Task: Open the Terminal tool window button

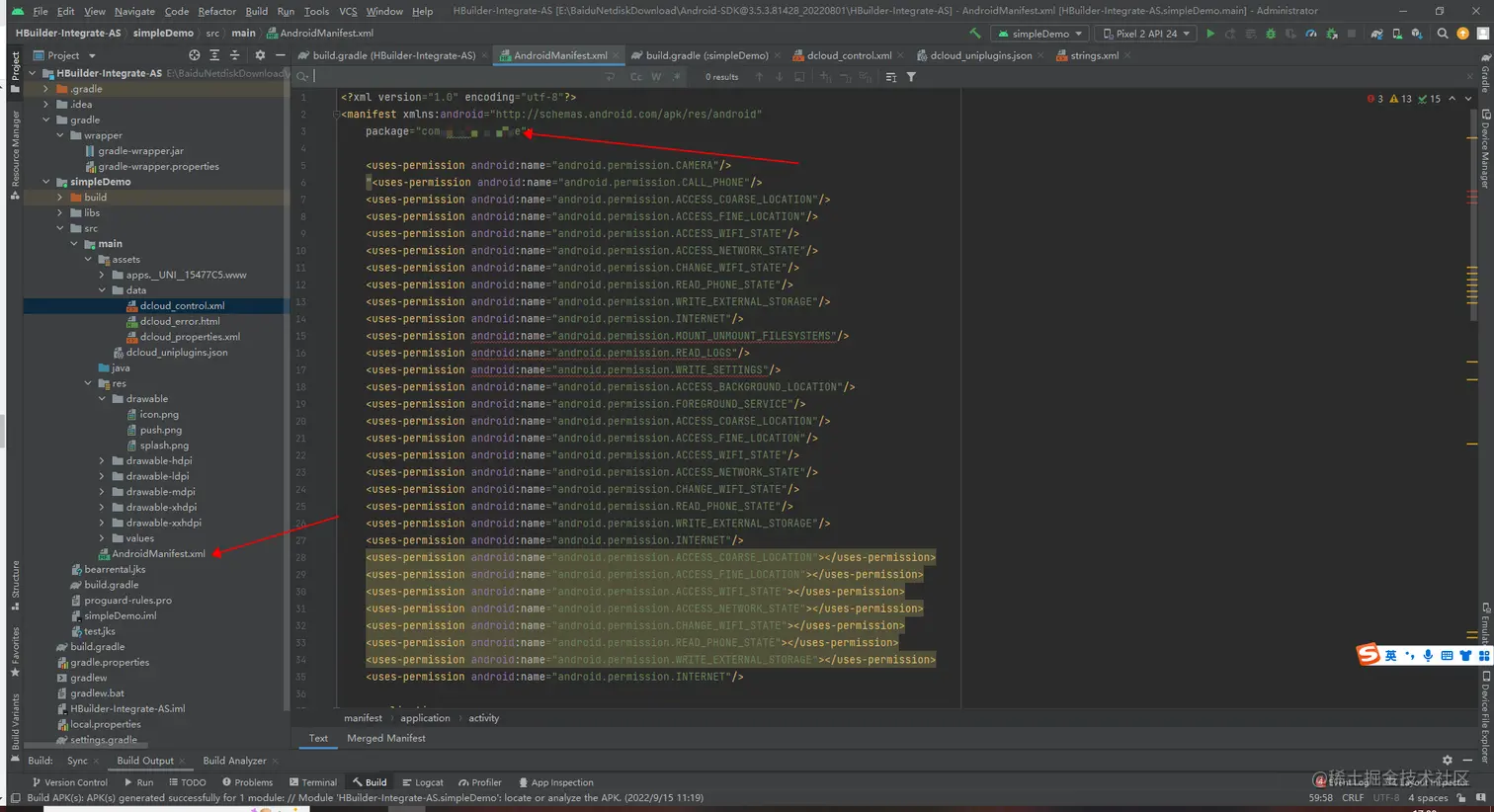Action: pyautogui.click(x=312, y=782)
